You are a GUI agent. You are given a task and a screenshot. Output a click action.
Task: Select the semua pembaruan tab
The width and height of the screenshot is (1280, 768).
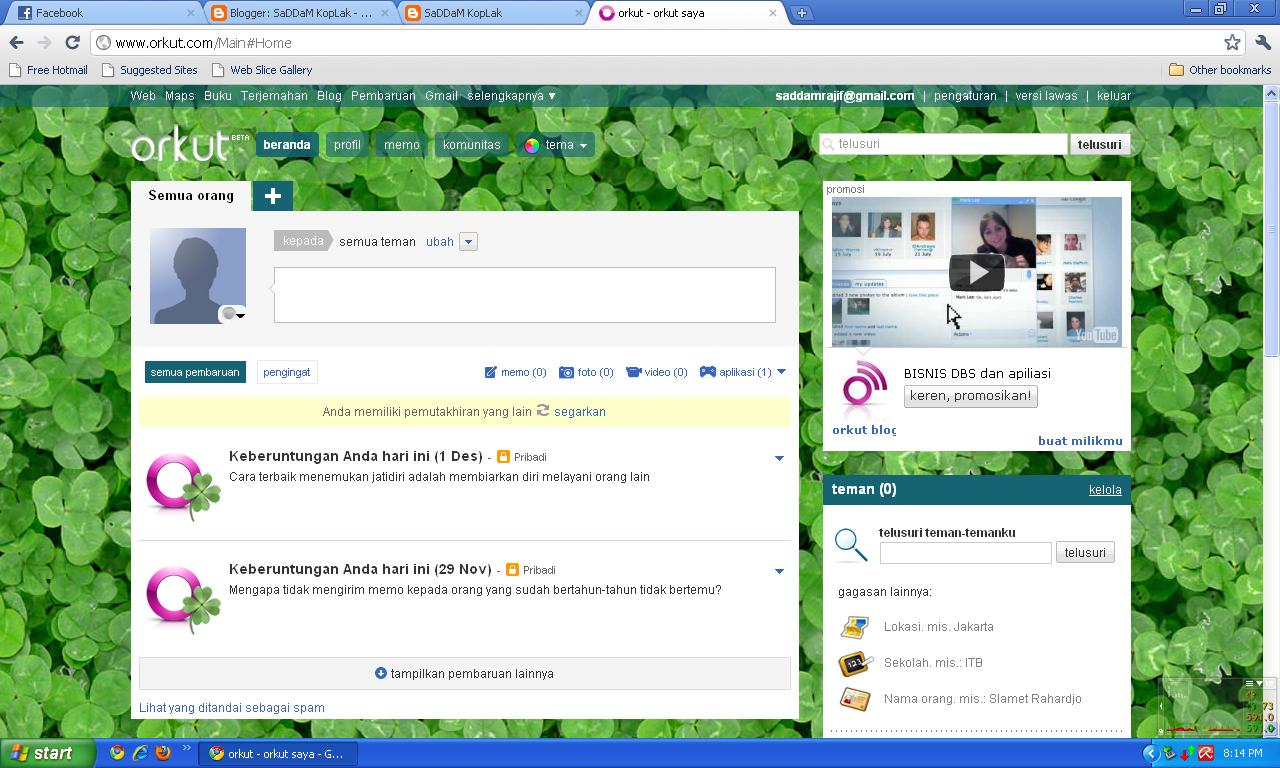coord(195,372)
